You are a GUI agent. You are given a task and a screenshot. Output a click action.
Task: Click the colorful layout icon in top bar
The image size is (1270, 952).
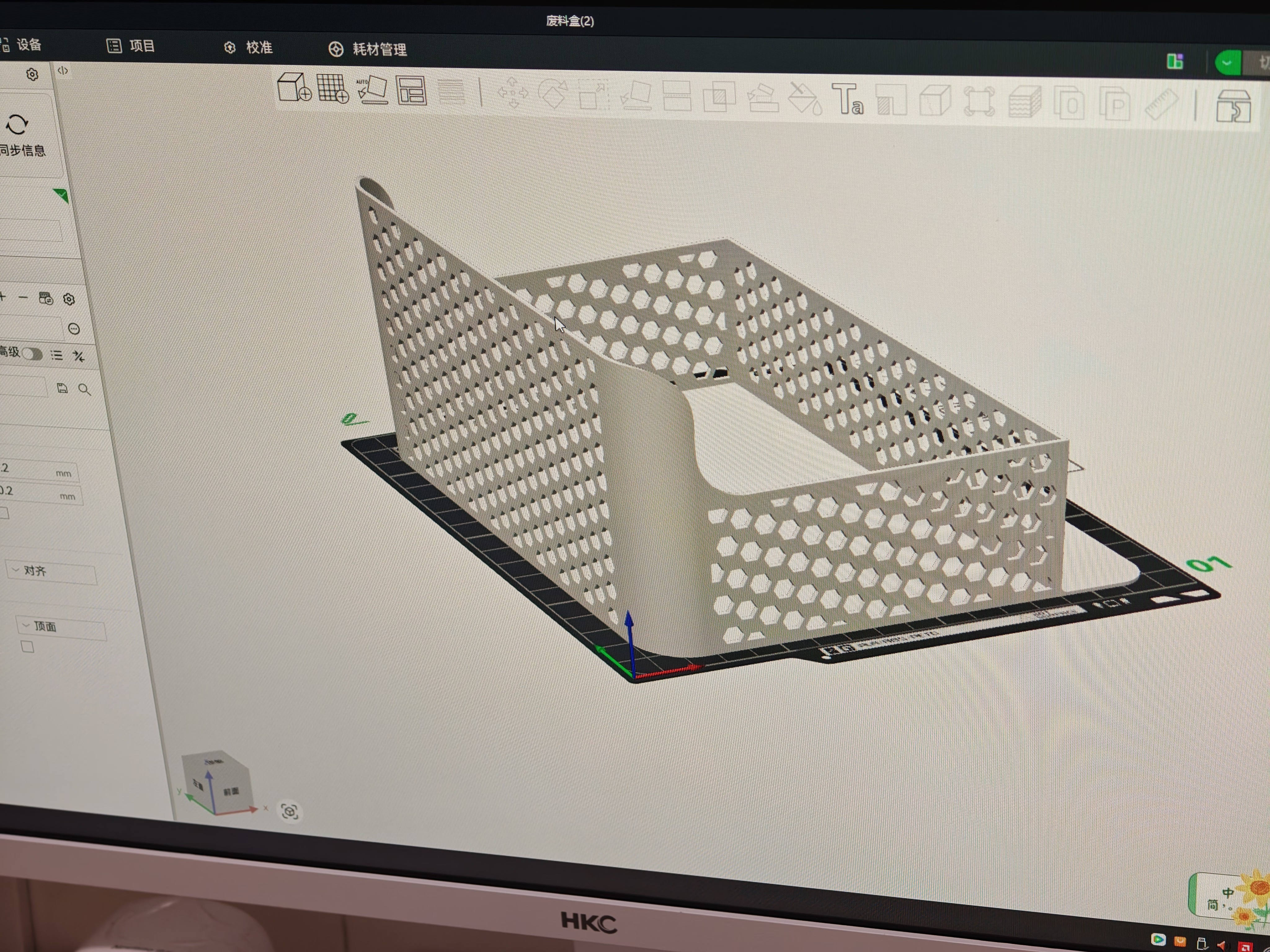(1175, 61)
